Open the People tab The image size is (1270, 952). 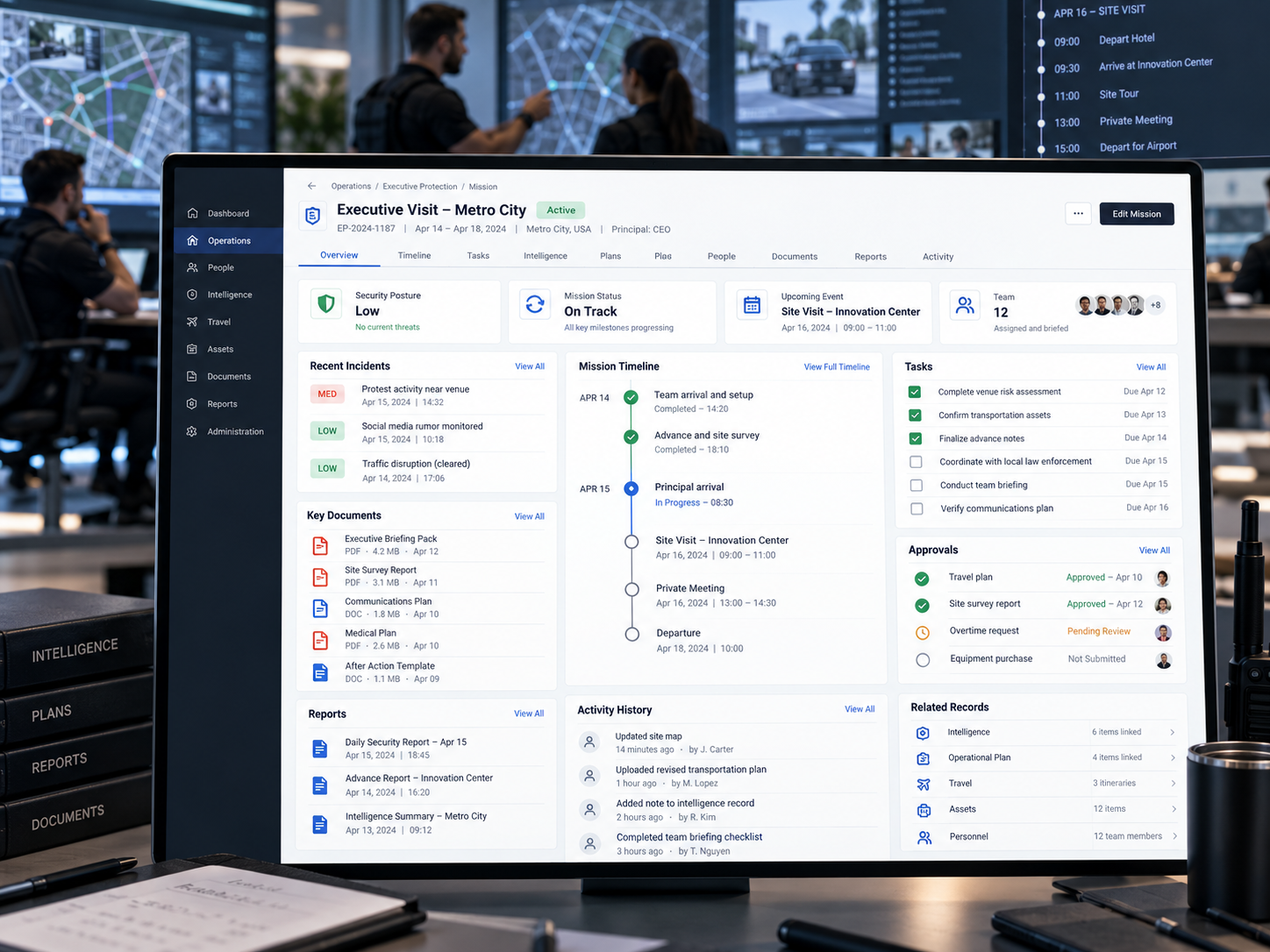click(722, 256)
